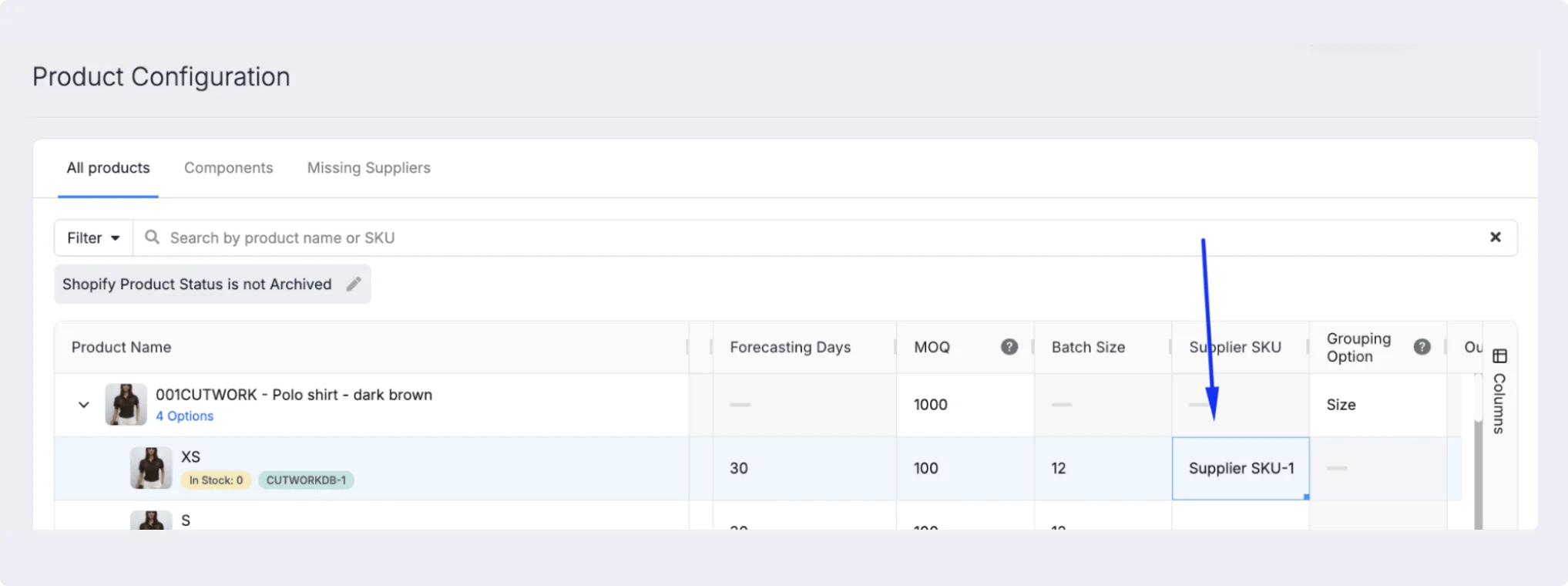Image resolution: width=1568 pixels, height=586 pixels.
Task: Click the 001CUTWORK Polo shirt thumbnail
Action: [126, 405]
